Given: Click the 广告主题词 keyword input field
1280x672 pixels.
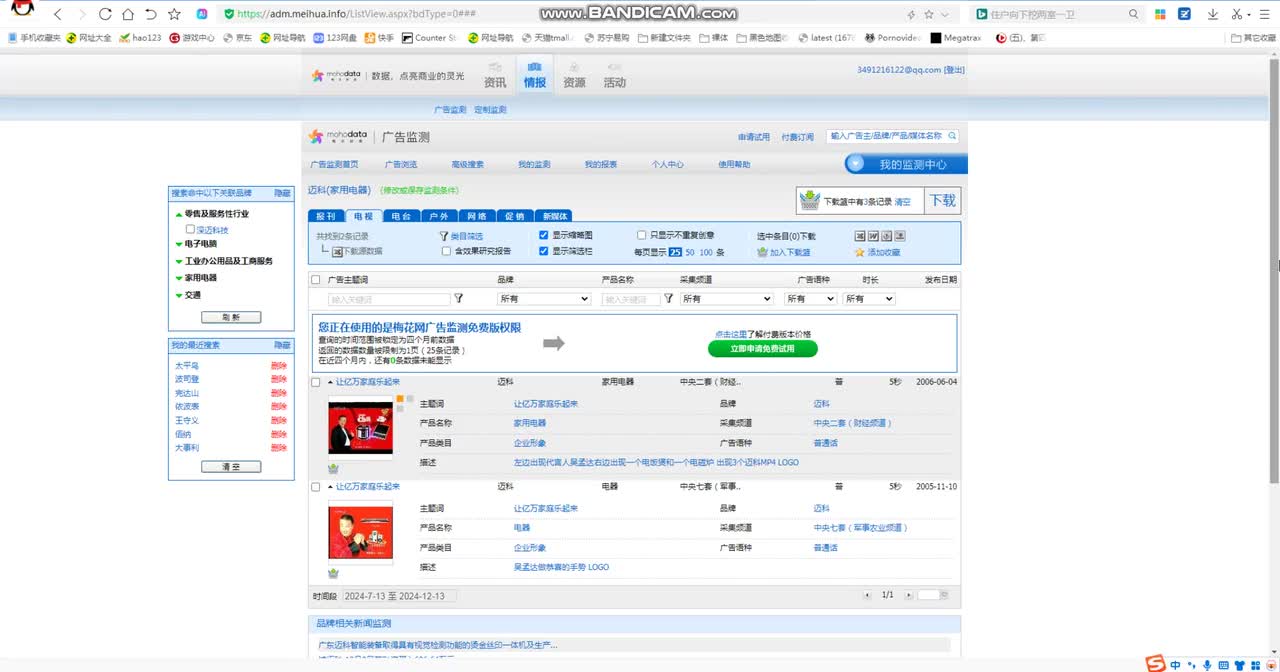Looking at the screenshot, I should pos(389,299).
